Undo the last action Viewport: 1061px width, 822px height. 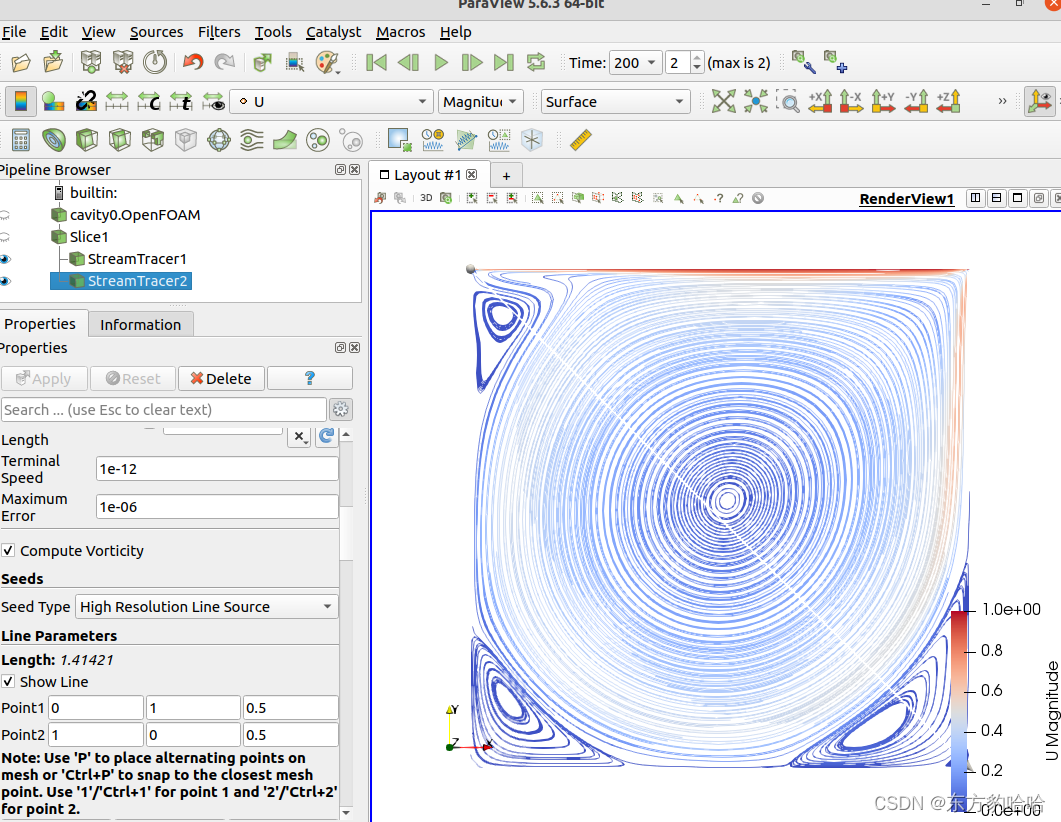coord(193,63)
